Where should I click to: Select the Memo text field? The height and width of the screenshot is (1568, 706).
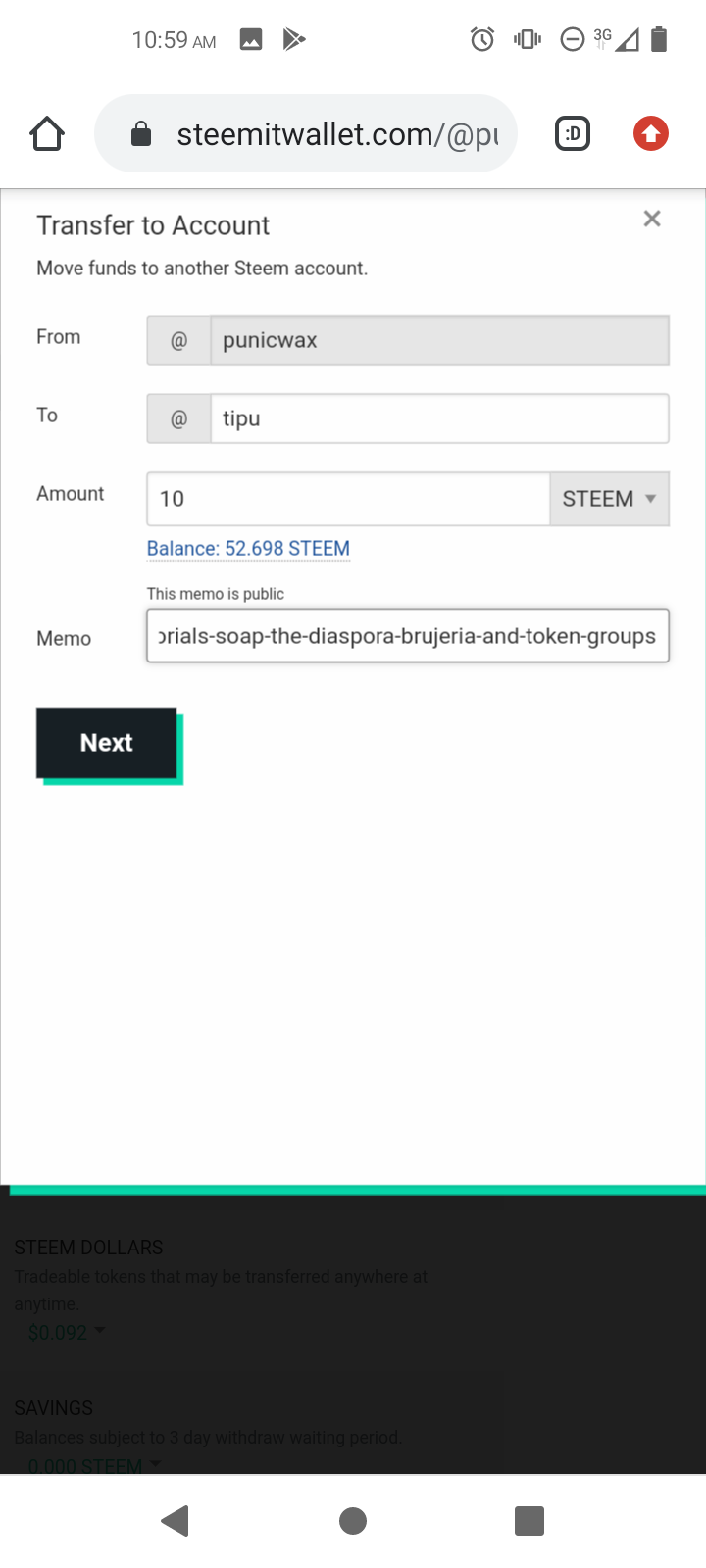[x=408, y=636]
